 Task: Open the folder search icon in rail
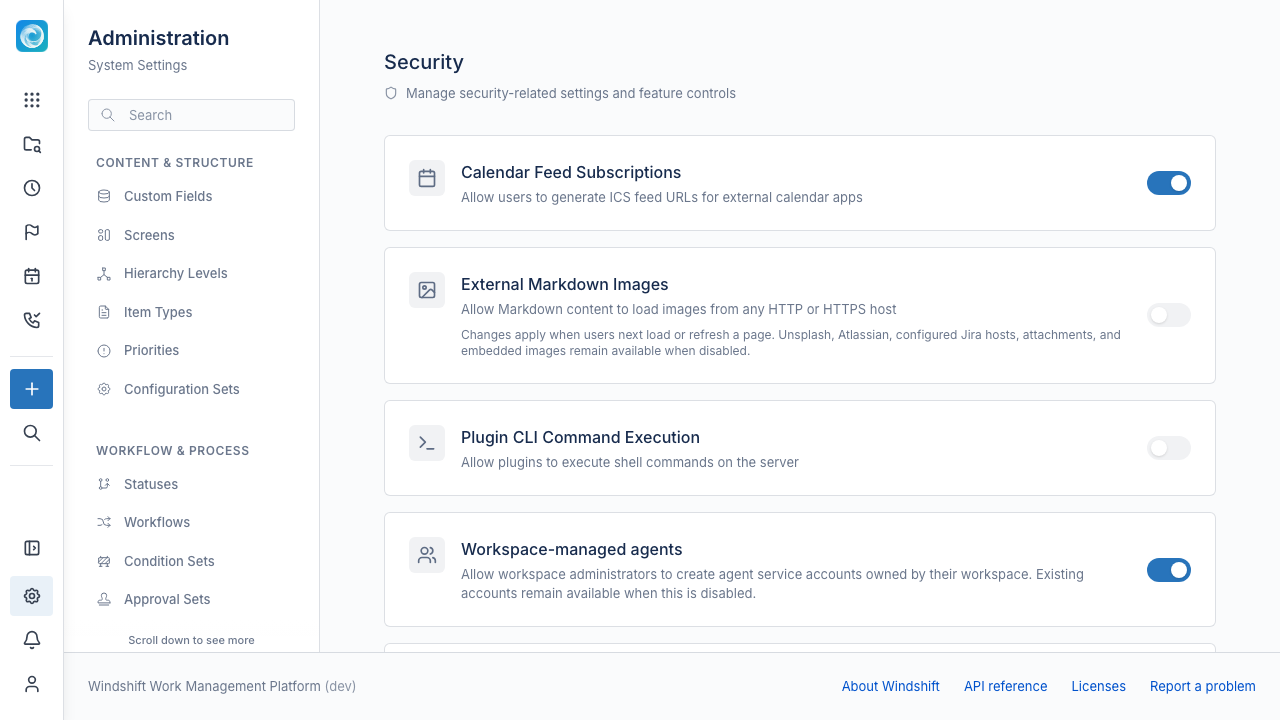coord(32,144)
